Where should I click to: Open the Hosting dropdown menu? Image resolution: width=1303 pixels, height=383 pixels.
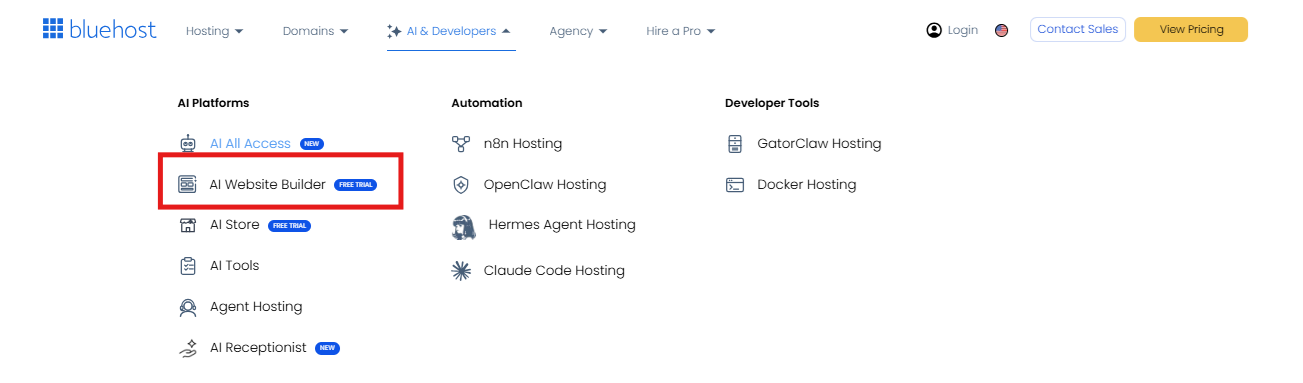click(215, 31)
